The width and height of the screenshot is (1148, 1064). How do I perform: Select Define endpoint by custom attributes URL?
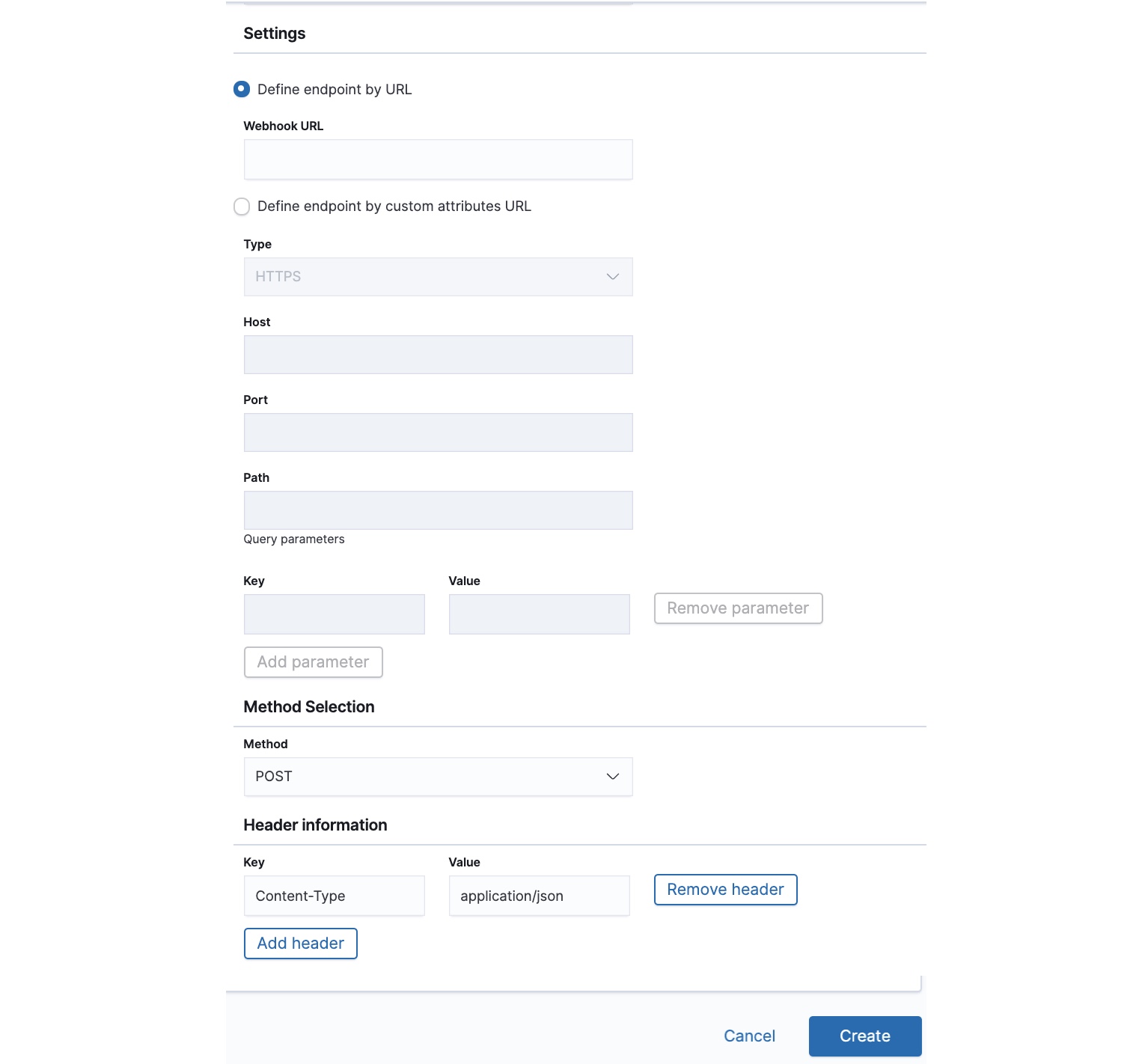point(242,207)
